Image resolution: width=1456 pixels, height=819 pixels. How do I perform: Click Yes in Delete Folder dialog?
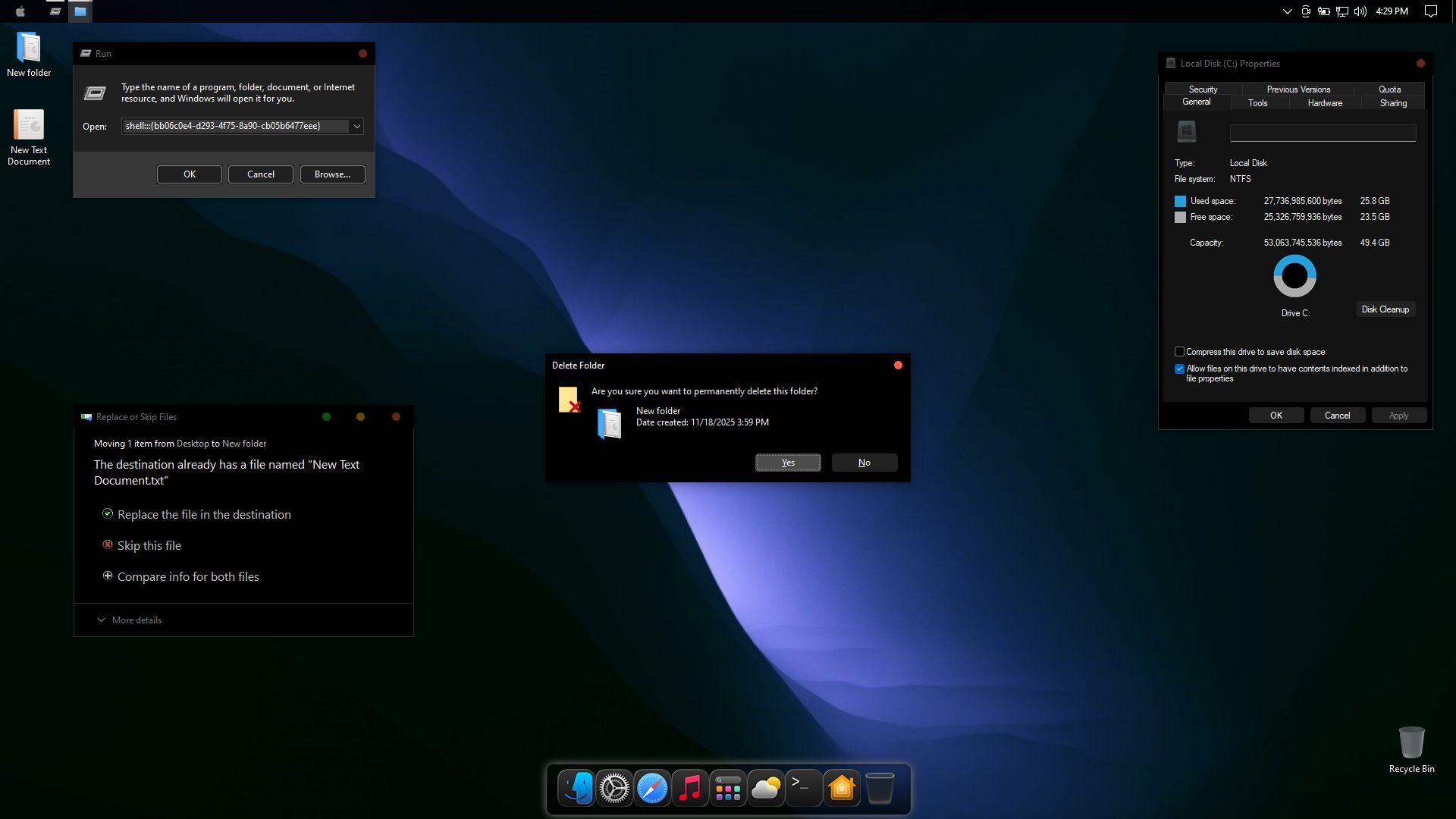[788, 463]
